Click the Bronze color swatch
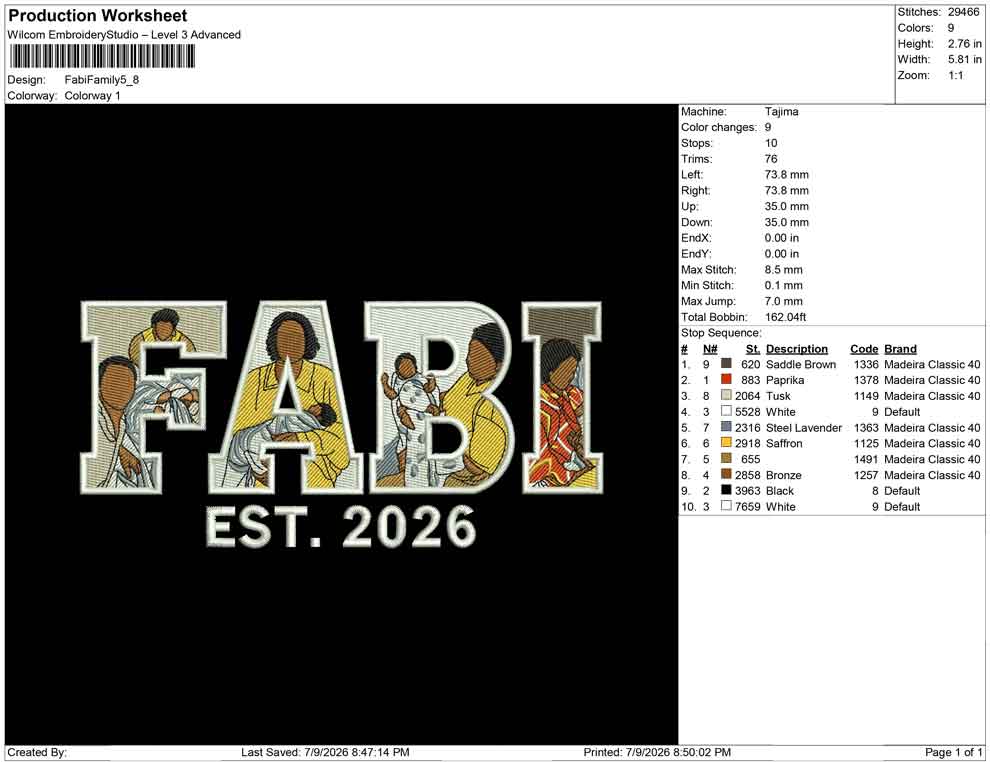The width and height of the screenshot is (990, 762). pyautogui.click(x=726, y=474)
